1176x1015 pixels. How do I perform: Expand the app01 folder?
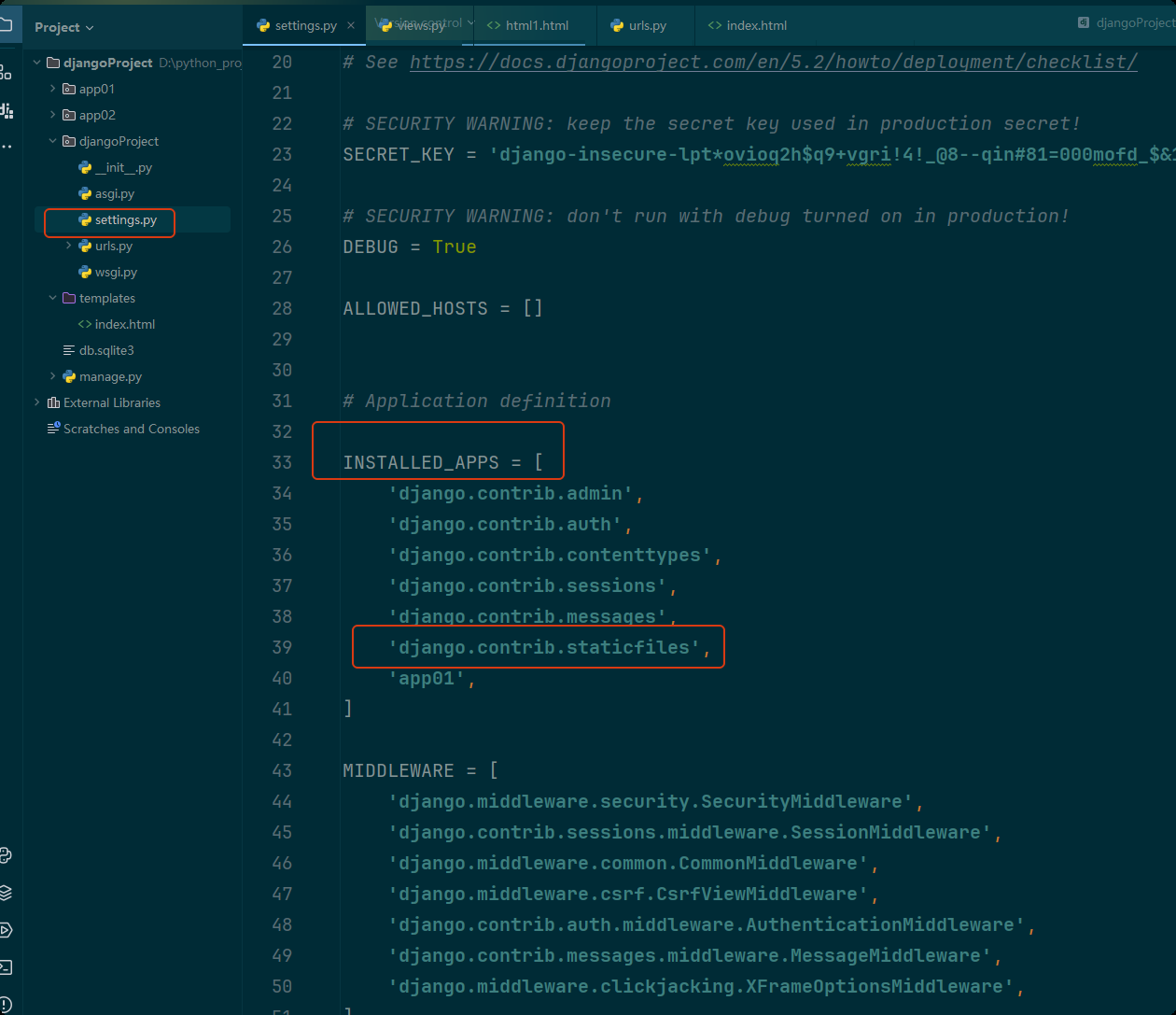(x=52, y=89)
